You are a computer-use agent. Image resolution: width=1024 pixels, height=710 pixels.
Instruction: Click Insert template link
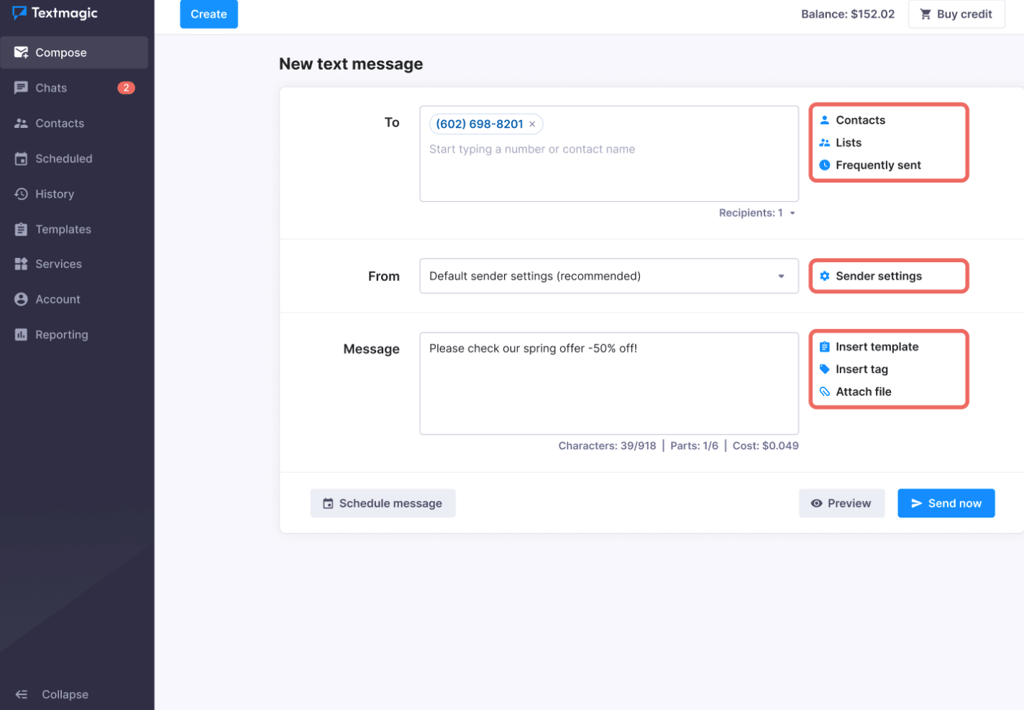[877, 347]
